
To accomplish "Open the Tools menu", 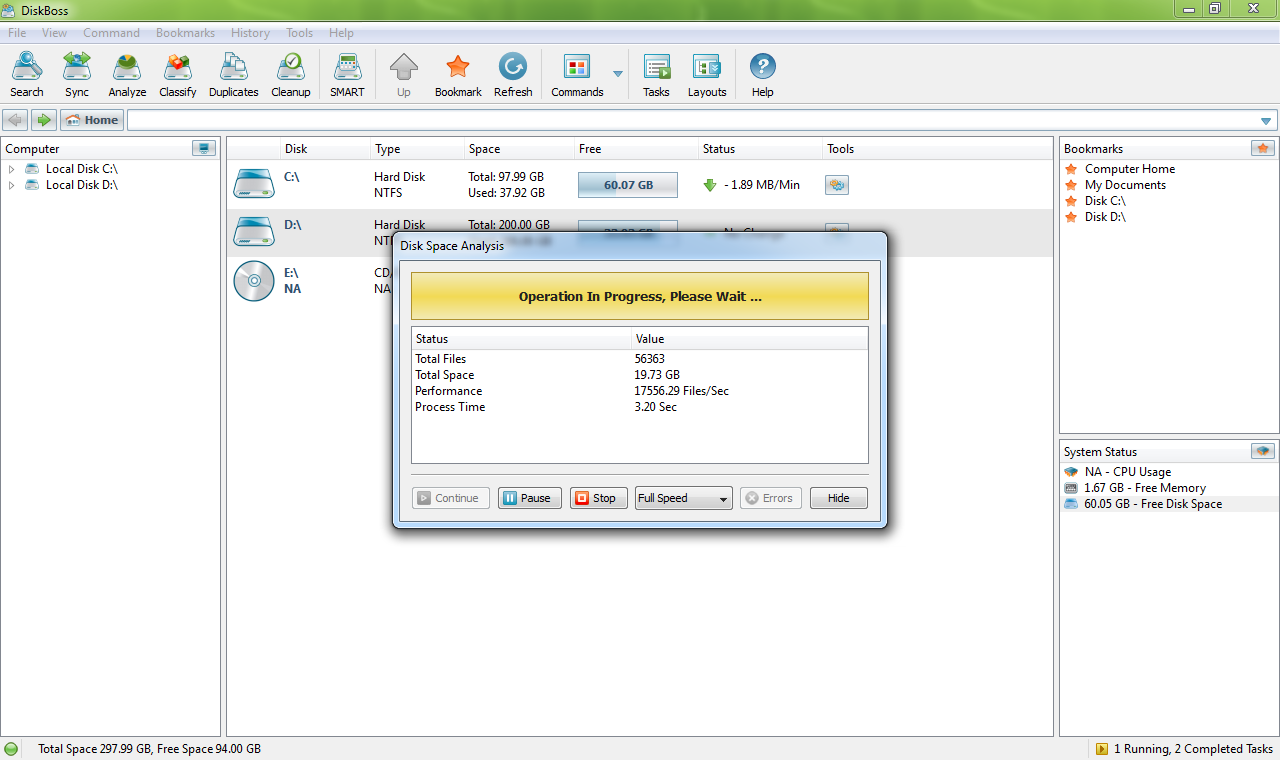I will tap(300, 33).
